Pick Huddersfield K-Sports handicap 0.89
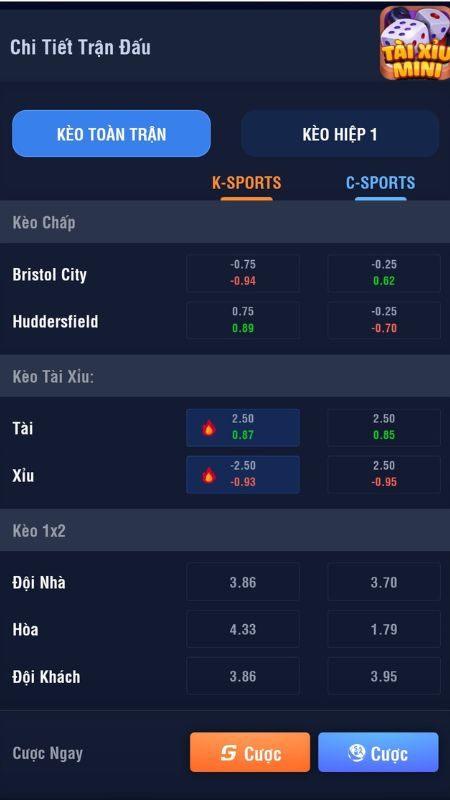The width and height of the screenshot is (450, 800). click(243, 320)
